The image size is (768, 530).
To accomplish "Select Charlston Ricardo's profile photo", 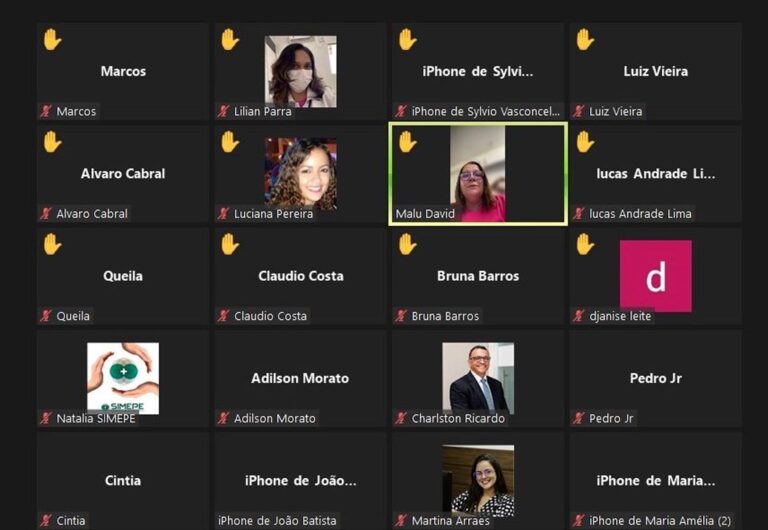I will pyautogui.click(x=478, y=376).
